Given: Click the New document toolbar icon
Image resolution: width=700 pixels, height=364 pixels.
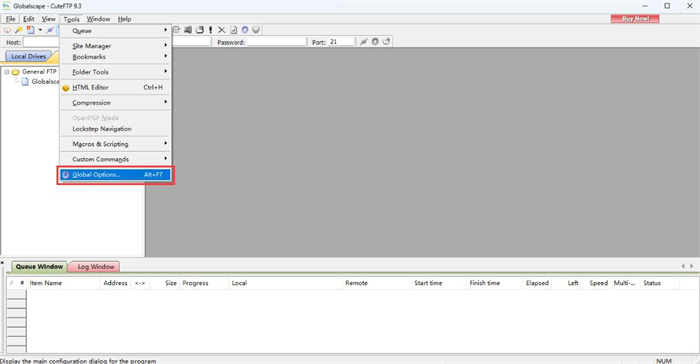Looking at the screenshot, I should [x=30, y=30].
